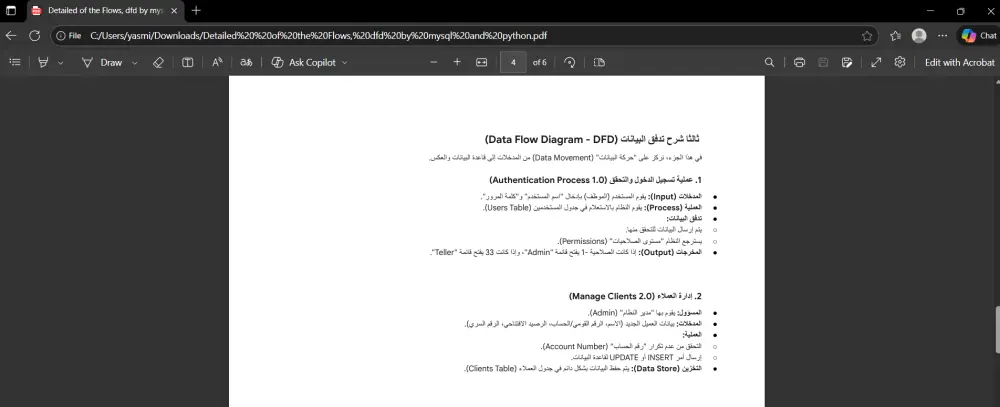Show the table of contents panel
This screenshot has height=407, width=1000.
coord(15,63)
